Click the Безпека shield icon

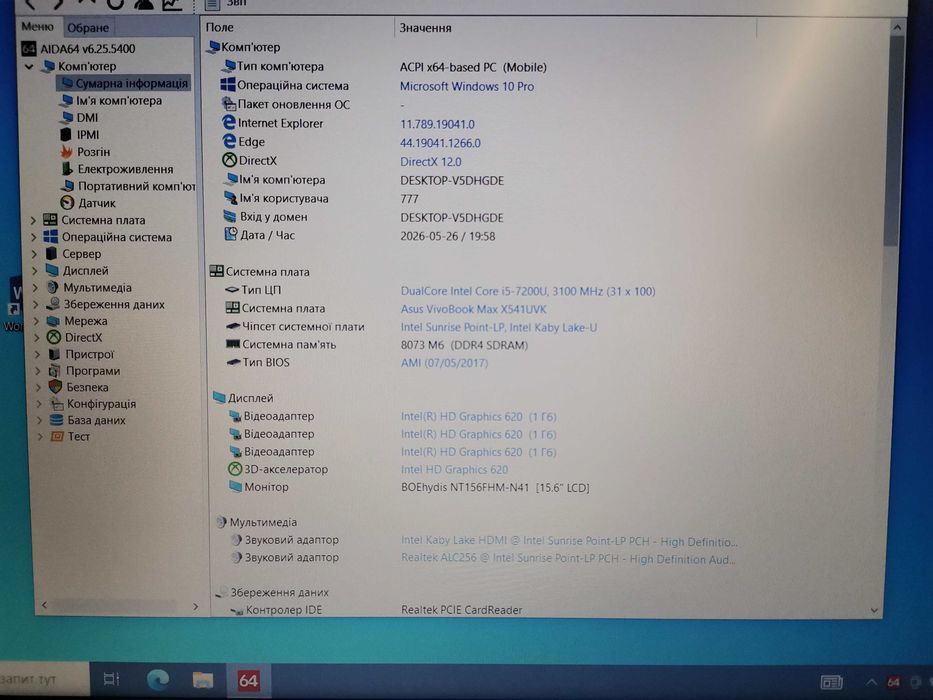(x=55, y=387)
